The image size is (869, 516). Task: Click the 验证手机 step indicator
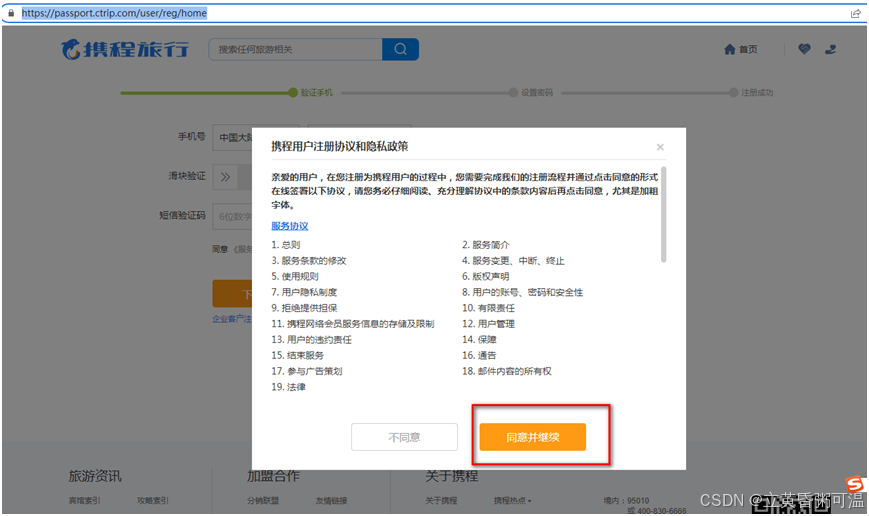[311, 93]
